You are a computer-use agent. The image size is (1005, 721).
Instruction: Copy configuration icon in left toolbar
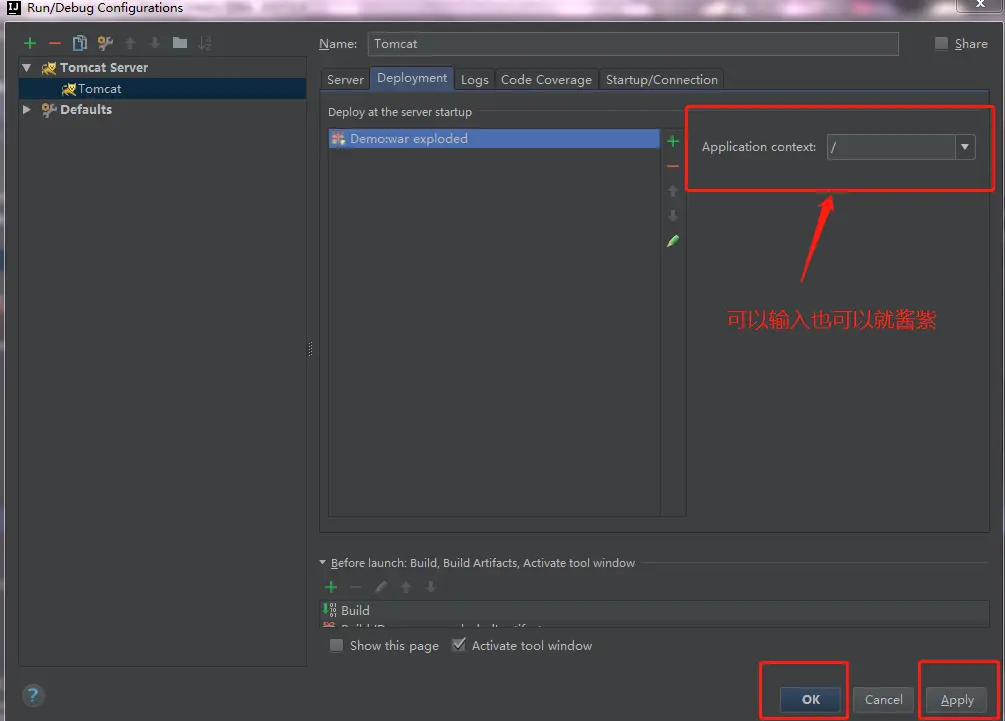(x=79, y=43)
